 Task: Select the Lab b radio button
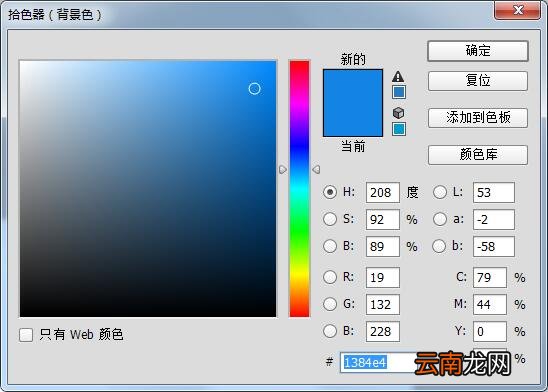[x=439, y=246]
